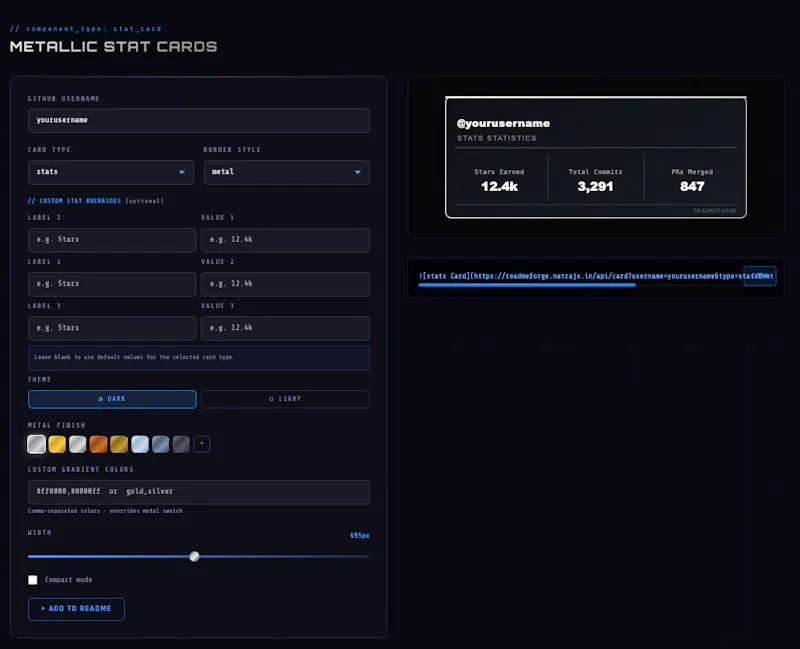Pick the dark gunmetal finish swatch
800x649 pixels.
[x=181, y=444]
